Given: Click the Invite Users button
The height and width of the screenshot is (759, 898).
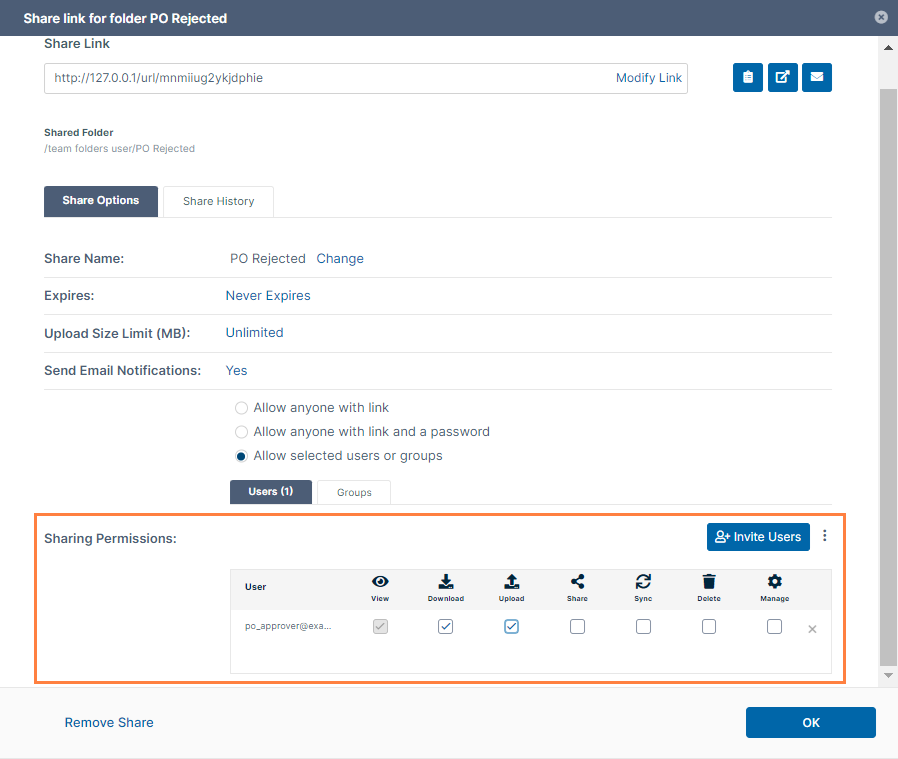Looking at the screenshot, I should (758, 537).
